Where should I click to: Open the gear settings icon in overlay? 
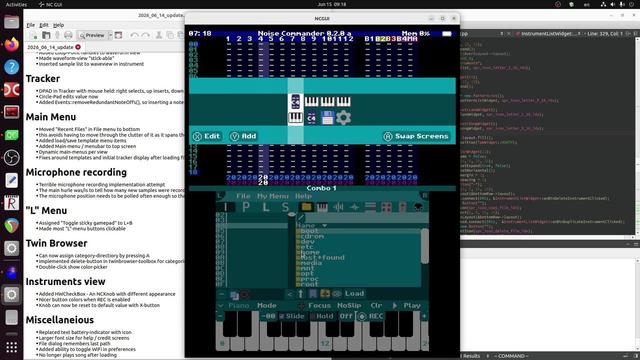coord(343,118)
